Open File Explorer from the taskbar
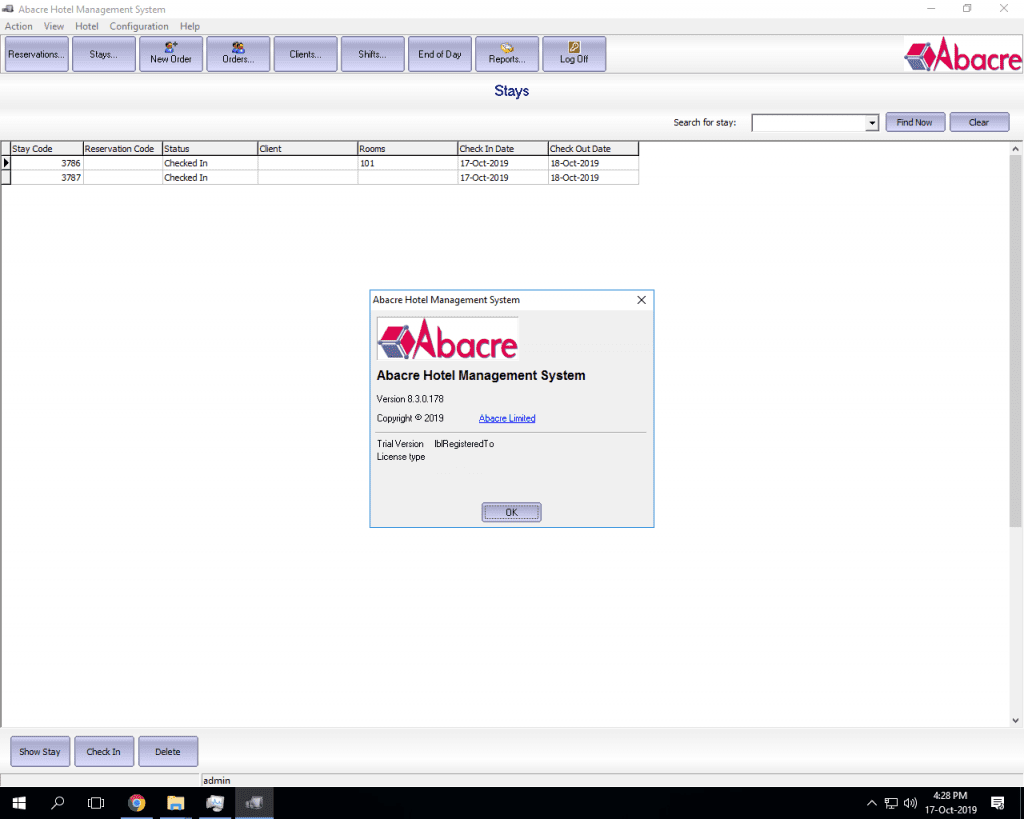1024x819 pixels. click(x=176, y=802)
